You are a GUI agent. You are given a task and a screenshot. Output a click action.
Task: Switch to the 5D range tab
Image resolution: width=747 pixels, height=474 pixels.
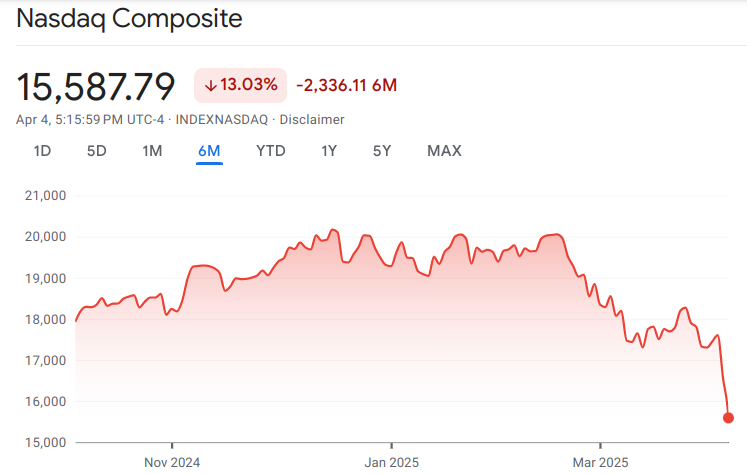coord(96,151)
